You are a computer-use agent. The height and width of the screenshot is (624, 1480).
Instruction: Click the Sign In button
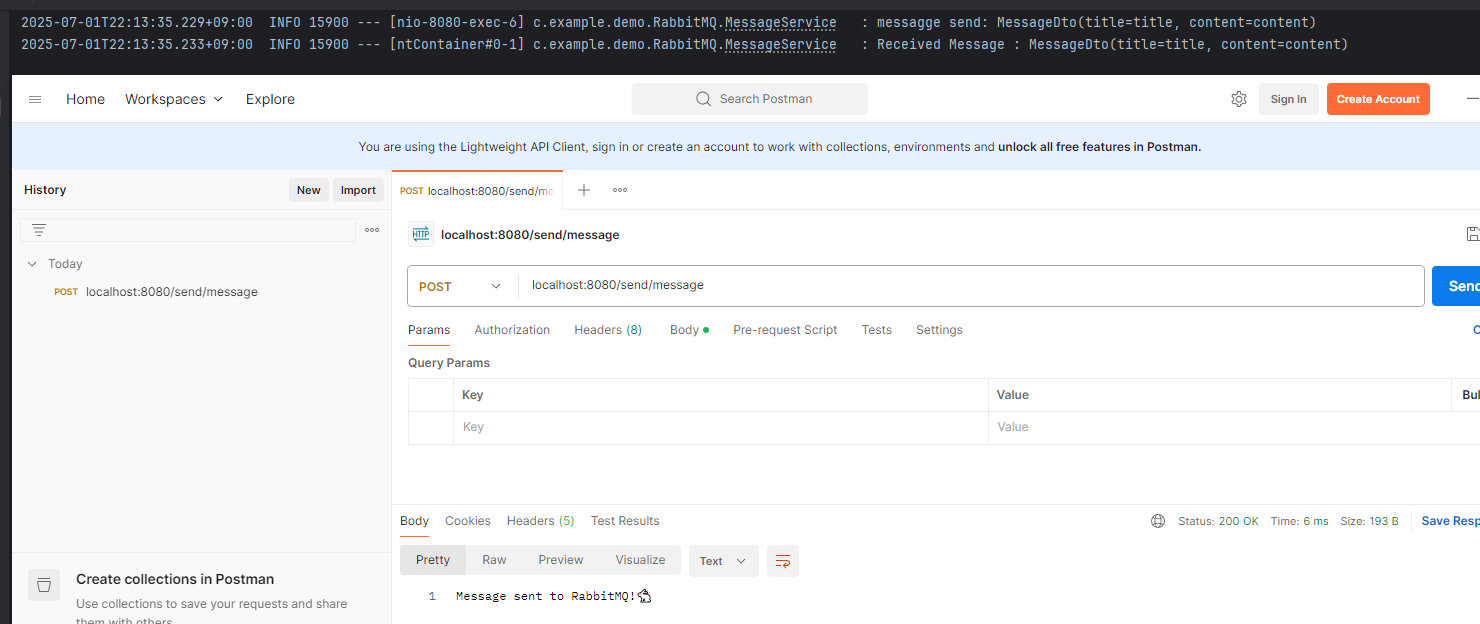coord(1288,99)
